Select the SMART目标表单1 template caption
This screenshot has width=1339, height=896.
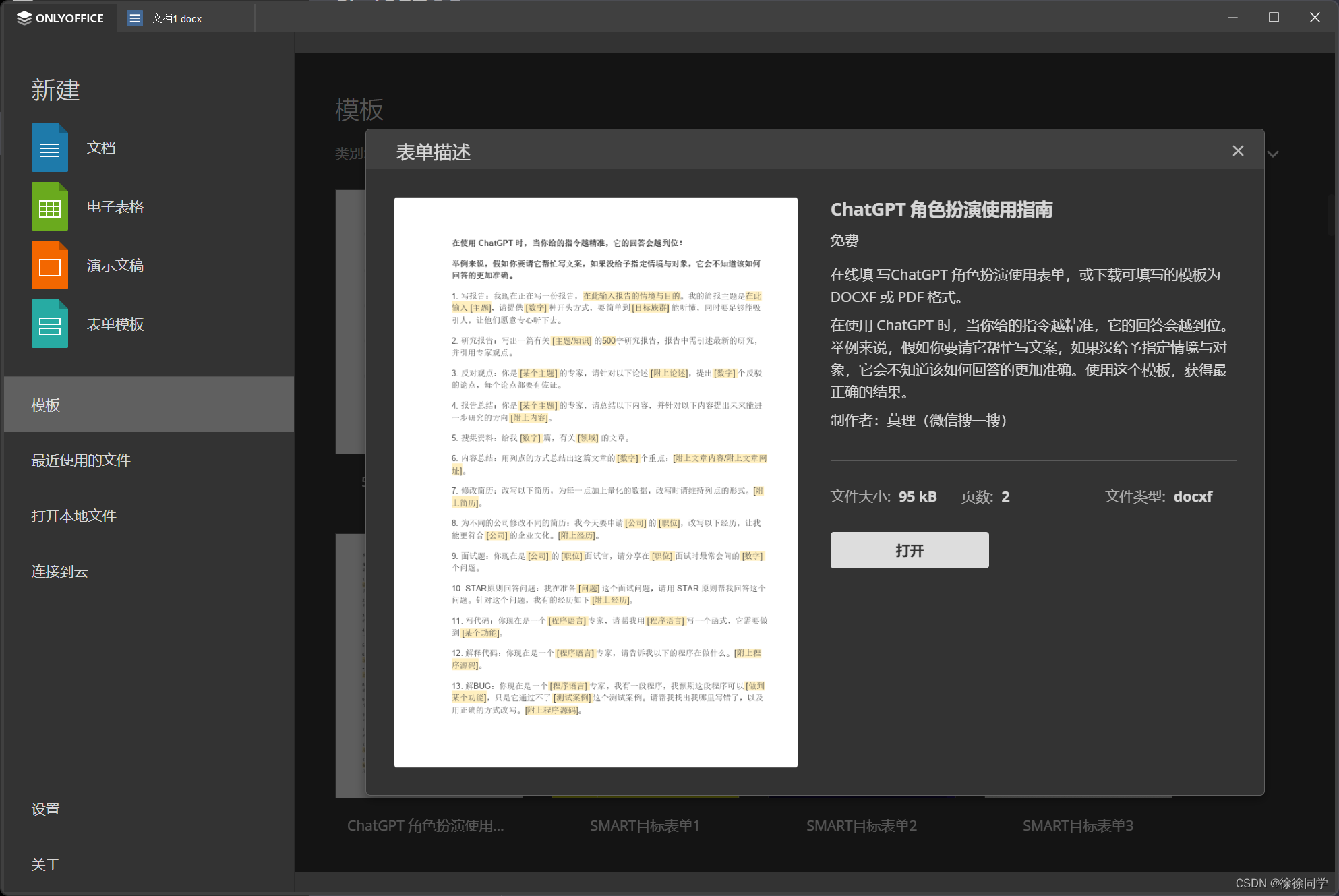pos(645,825)
